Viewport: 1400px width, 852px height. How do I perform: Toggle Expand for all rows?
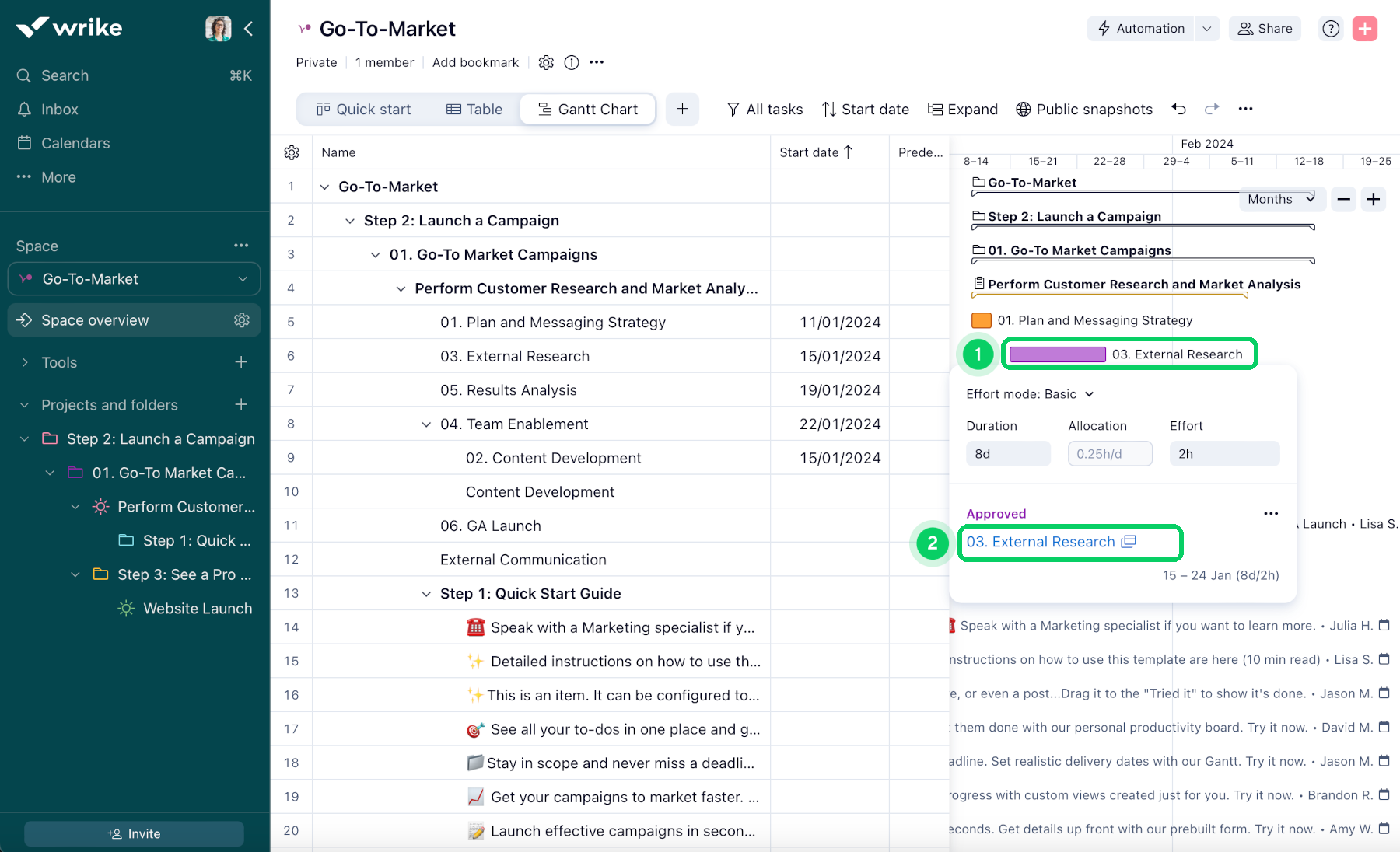(963, 110)
